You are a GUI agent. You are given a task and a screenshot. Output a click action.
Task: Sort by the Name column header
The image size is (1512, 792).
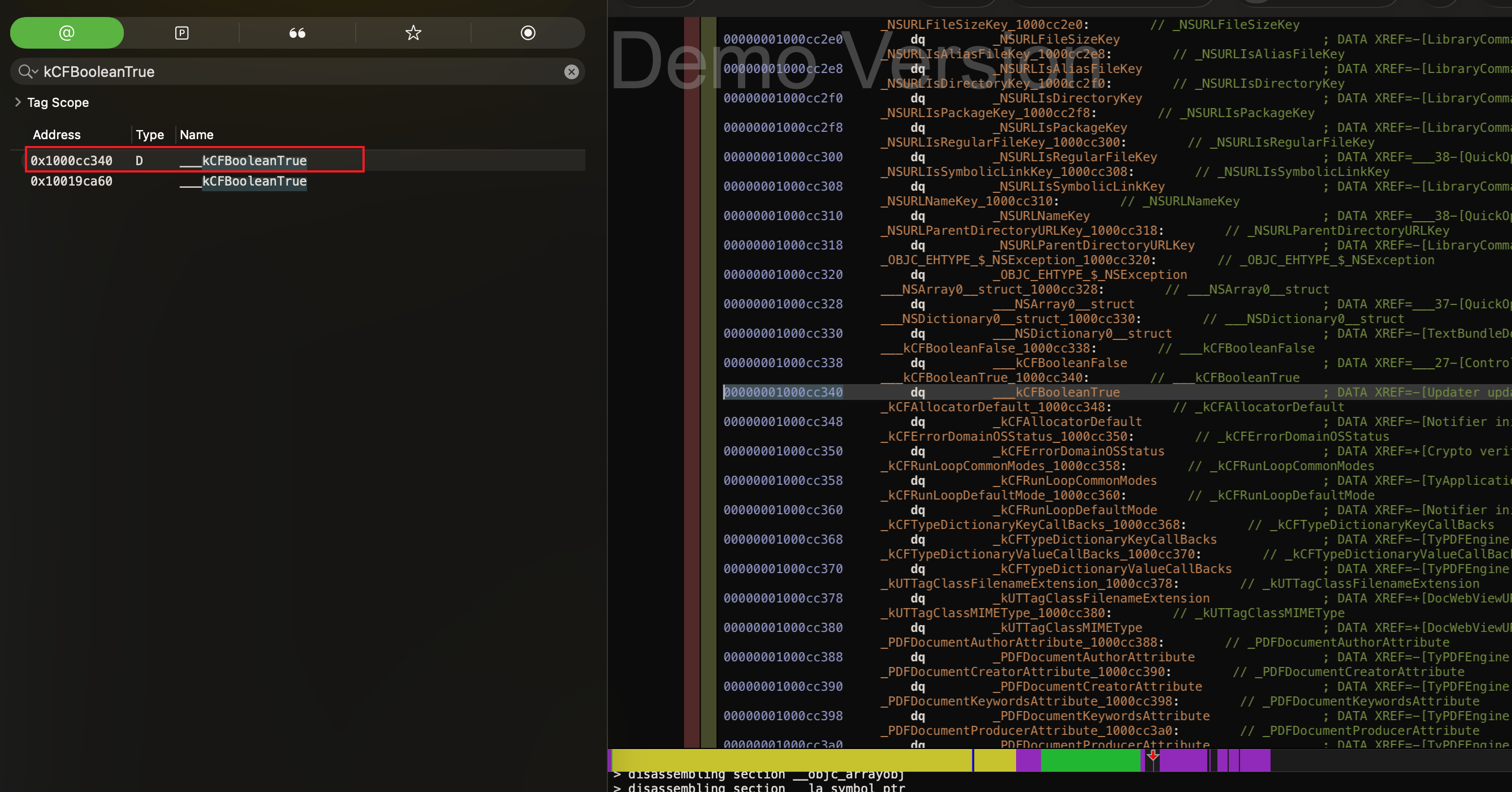click(x=197, y=135)
